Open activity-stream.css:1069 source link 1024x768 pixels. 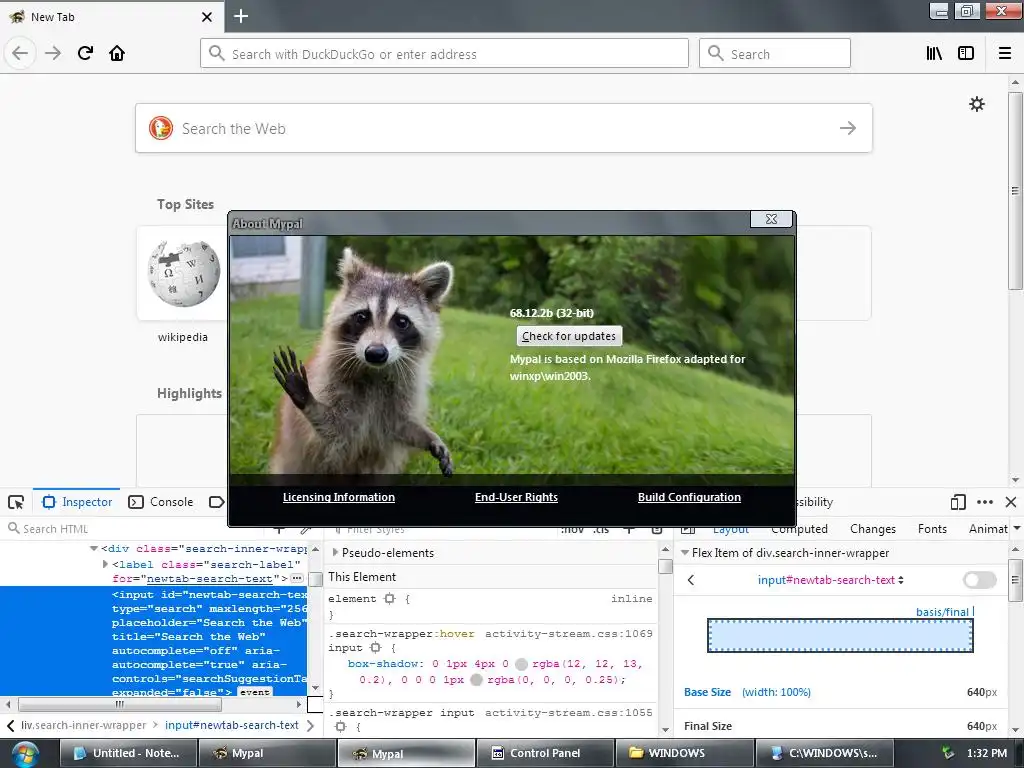click(568, 633)
